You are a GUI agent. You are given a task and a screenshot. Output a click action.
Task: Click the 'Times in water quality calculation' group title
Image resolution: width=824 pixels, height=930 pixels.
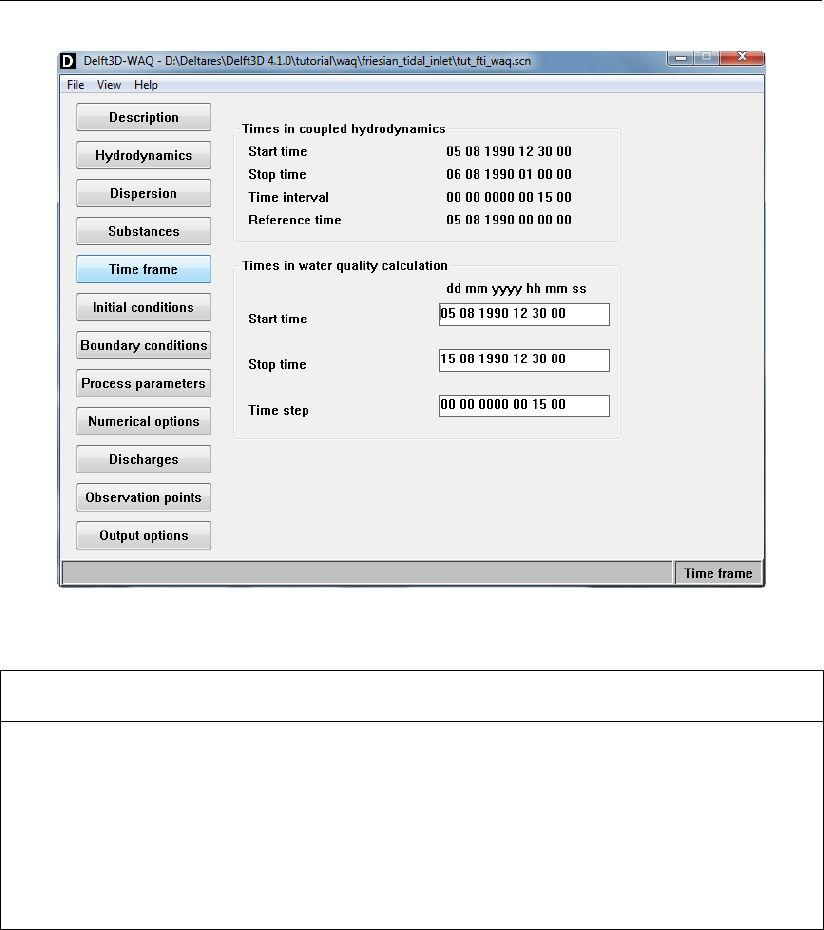[345, 266]
